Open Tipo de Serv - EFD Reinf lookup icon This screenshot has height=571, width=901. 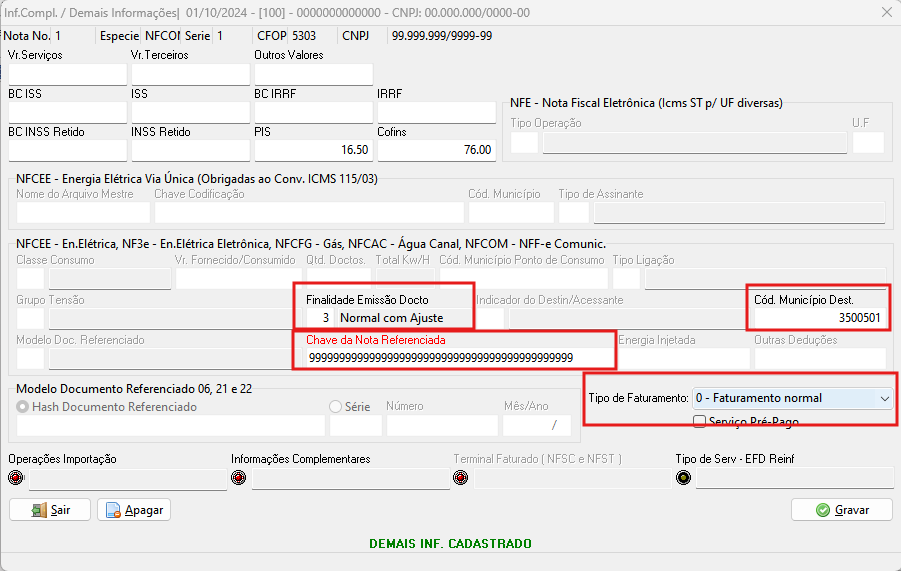pyautogui.click(x=683, y=477)
